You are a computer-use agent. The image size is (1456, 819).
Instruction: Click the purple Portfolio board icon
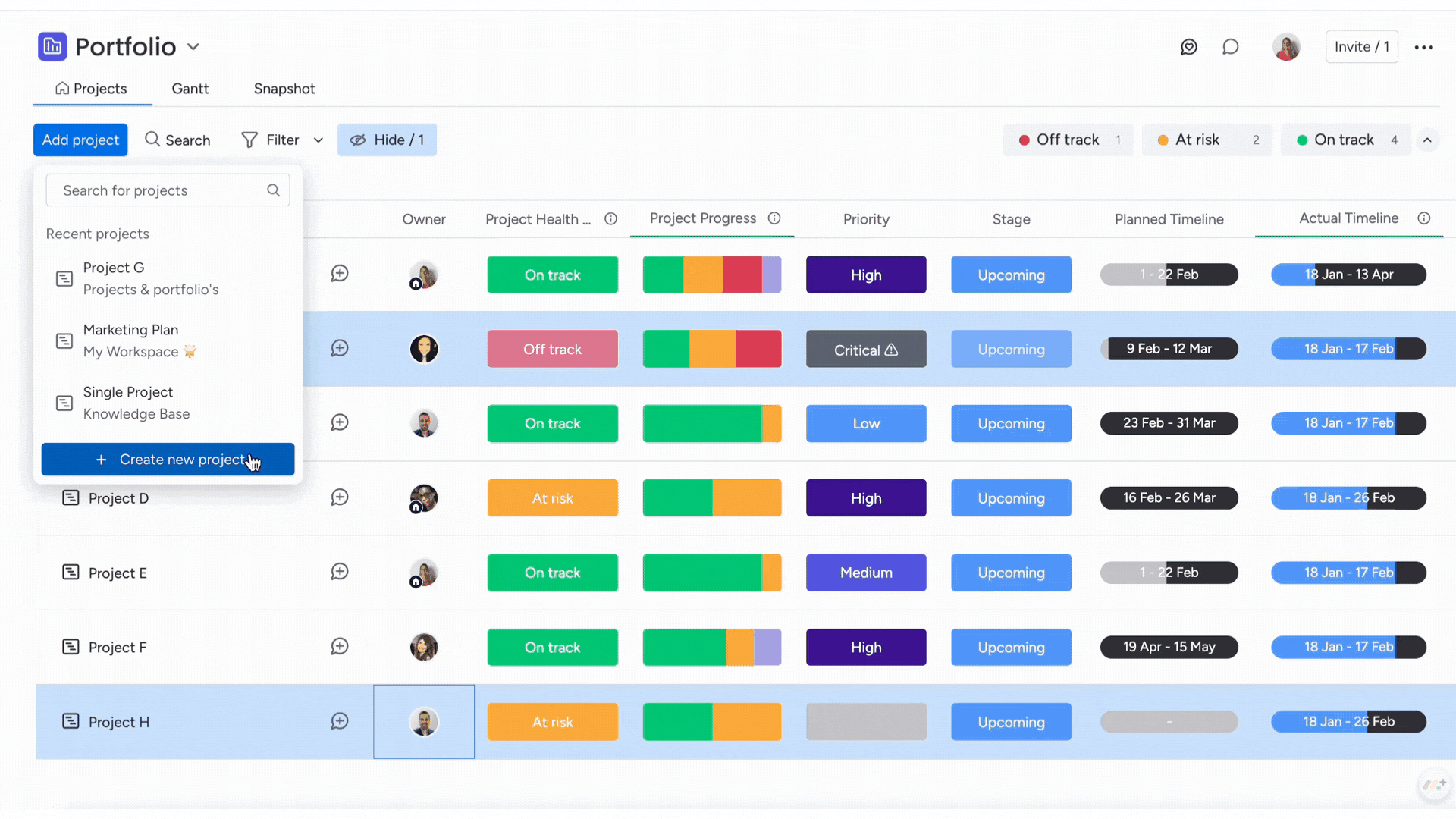tap(52, 46)
